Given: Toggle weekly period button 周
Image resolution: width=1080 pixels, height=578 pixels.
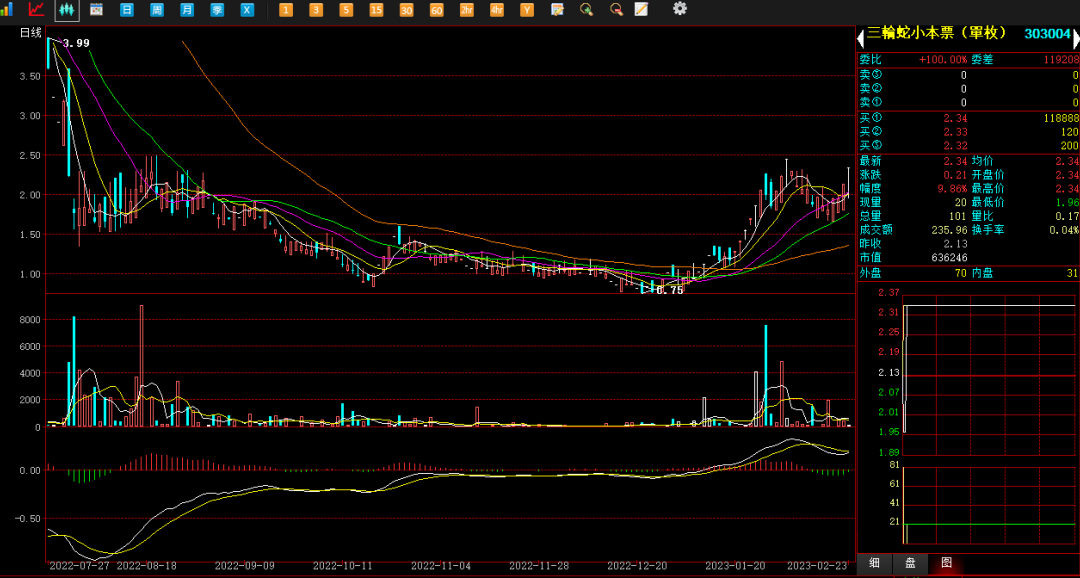Looking at the screenshot, I should point(157,10).
